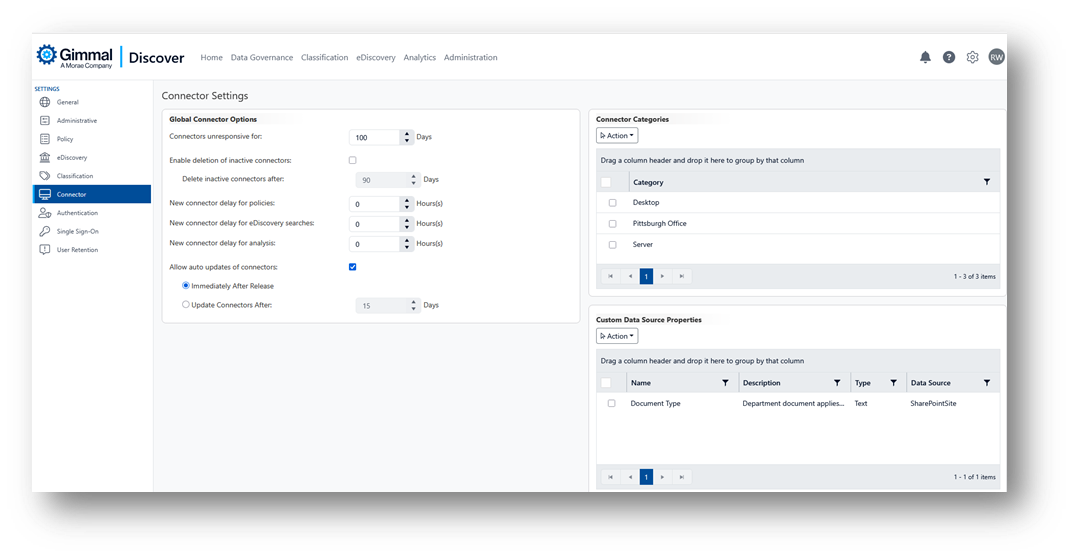Open Single Sign-On settings
This screenshot has height=557, width=1072.
77,231
